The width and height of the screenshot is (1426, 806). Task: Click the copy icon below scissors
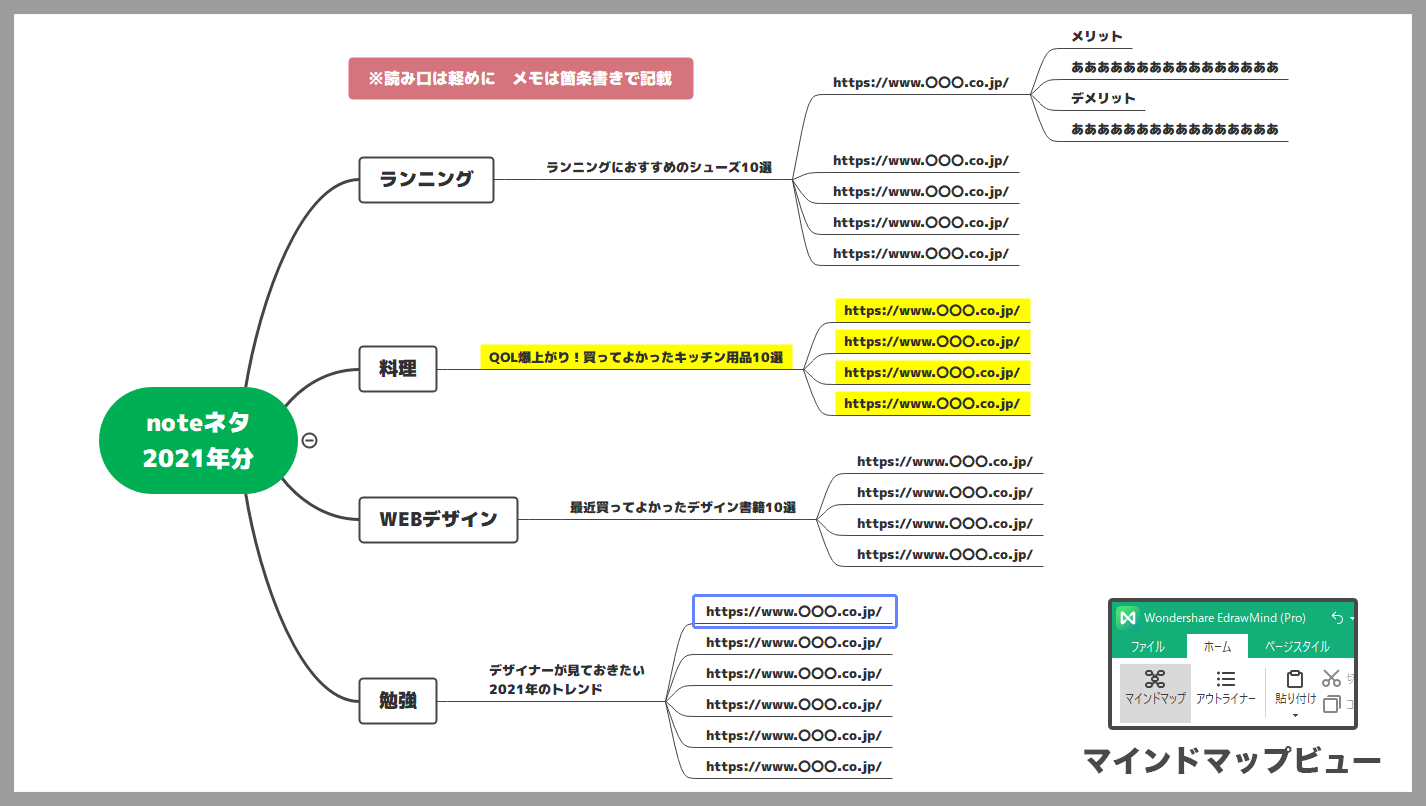coord(1331,704)
